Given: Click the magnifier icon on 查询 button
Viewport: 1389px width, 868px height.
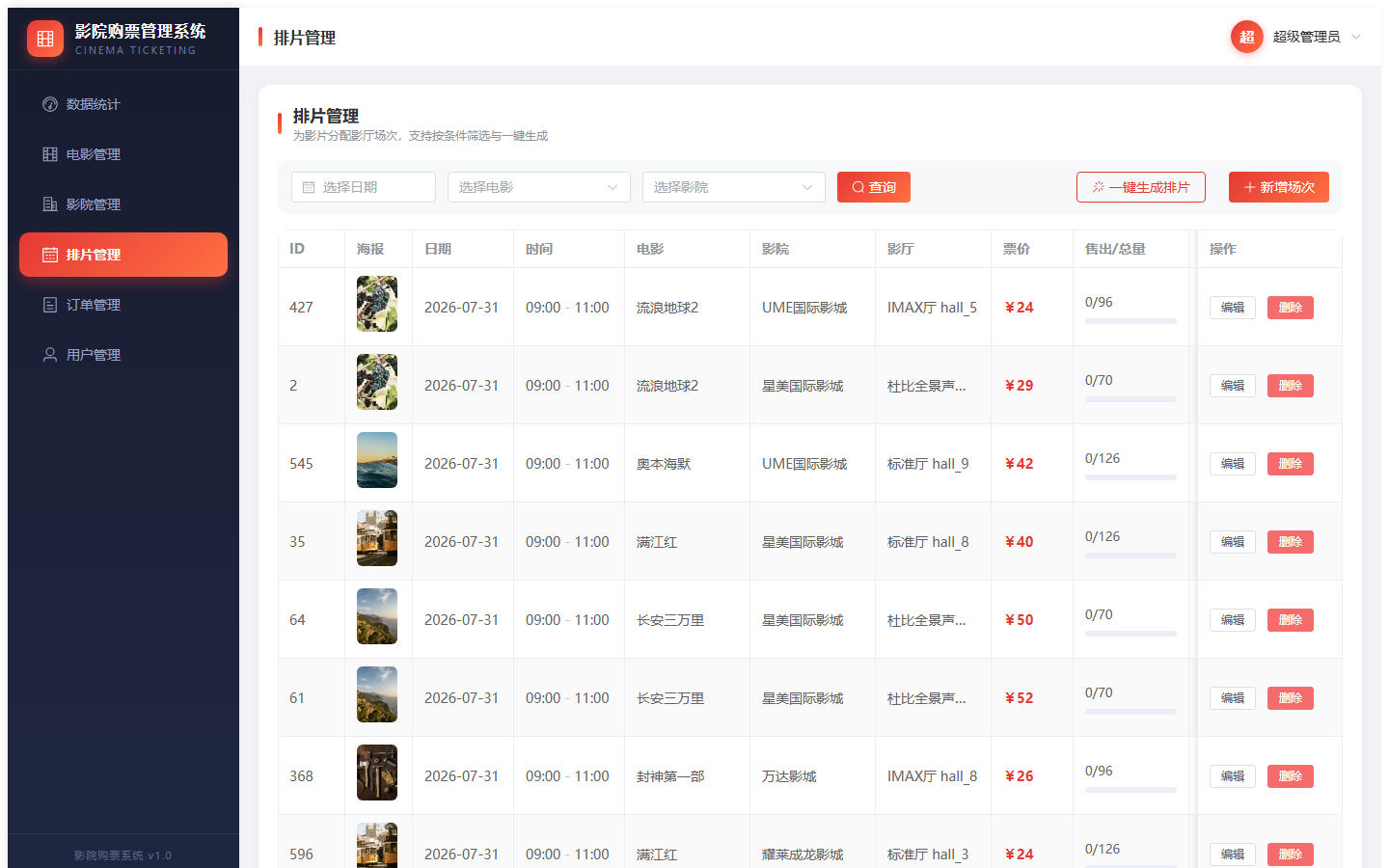Looking at the screenshot, I should point(858,187).
